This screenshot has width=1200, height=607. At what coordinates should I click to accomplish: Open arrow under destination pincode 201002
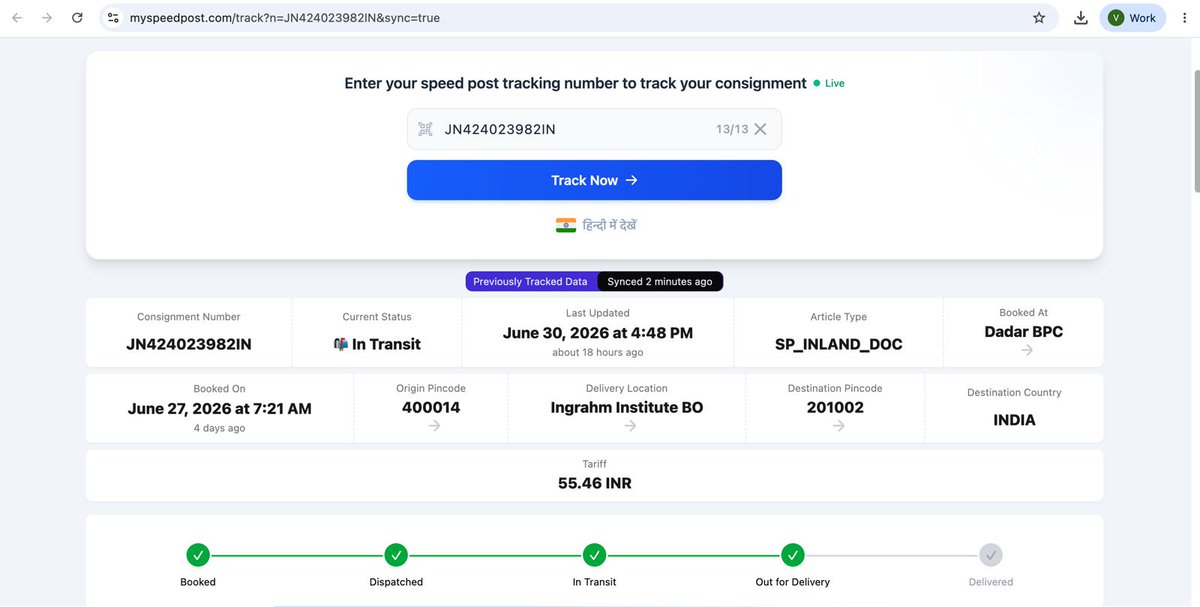tap(838, 425)
